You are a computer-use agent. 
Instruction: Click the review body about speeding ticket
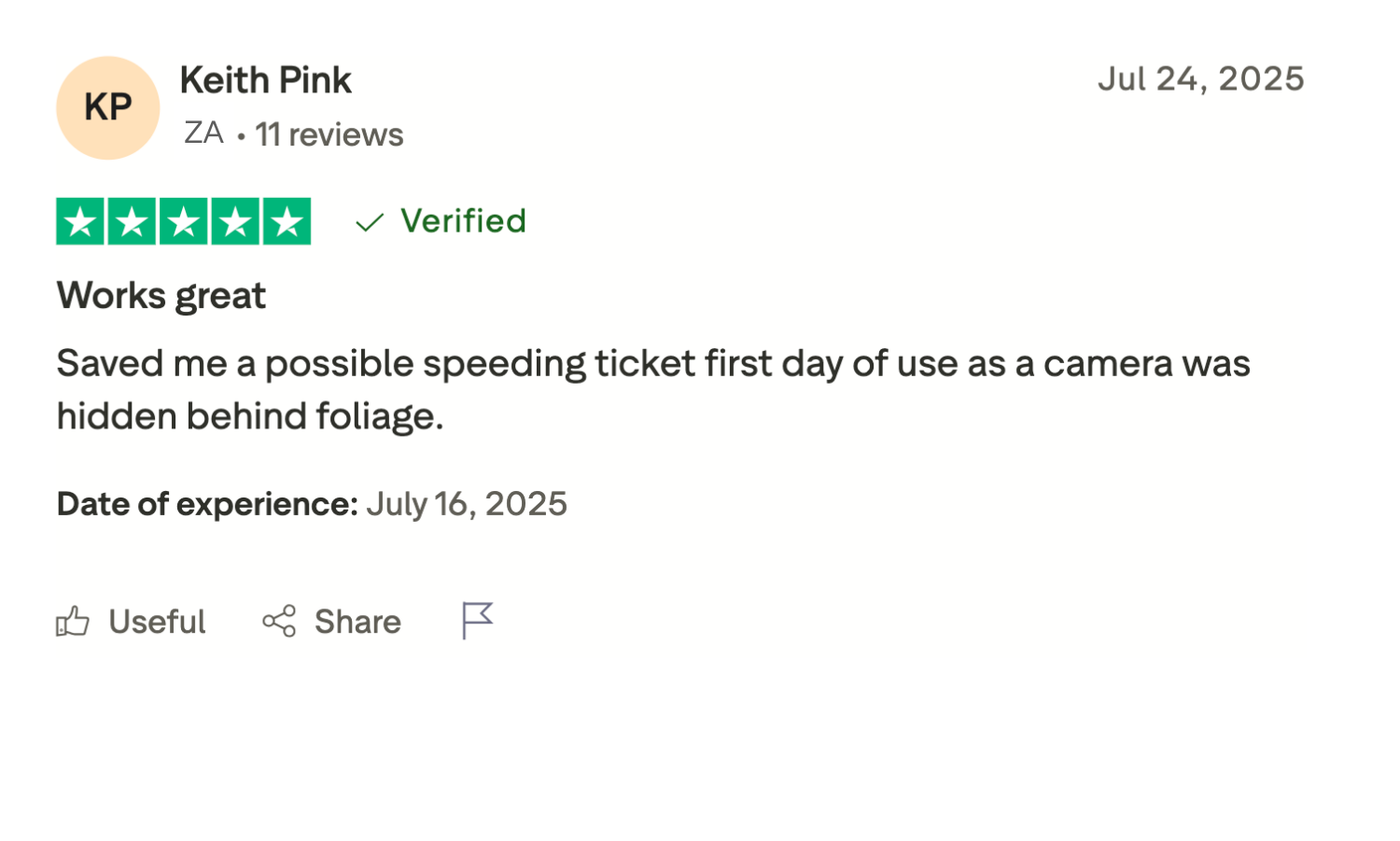(653, 389)
